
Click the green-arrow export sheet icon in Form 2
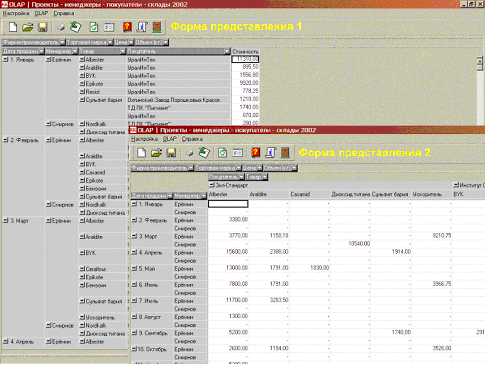[x=204, y=153]
